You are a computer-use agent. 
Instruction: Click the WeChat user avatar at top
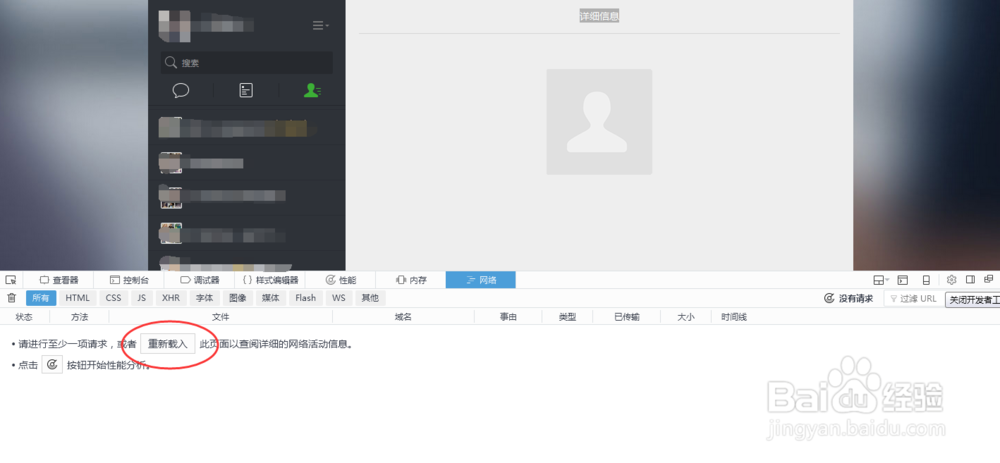[x=175, y=26]
